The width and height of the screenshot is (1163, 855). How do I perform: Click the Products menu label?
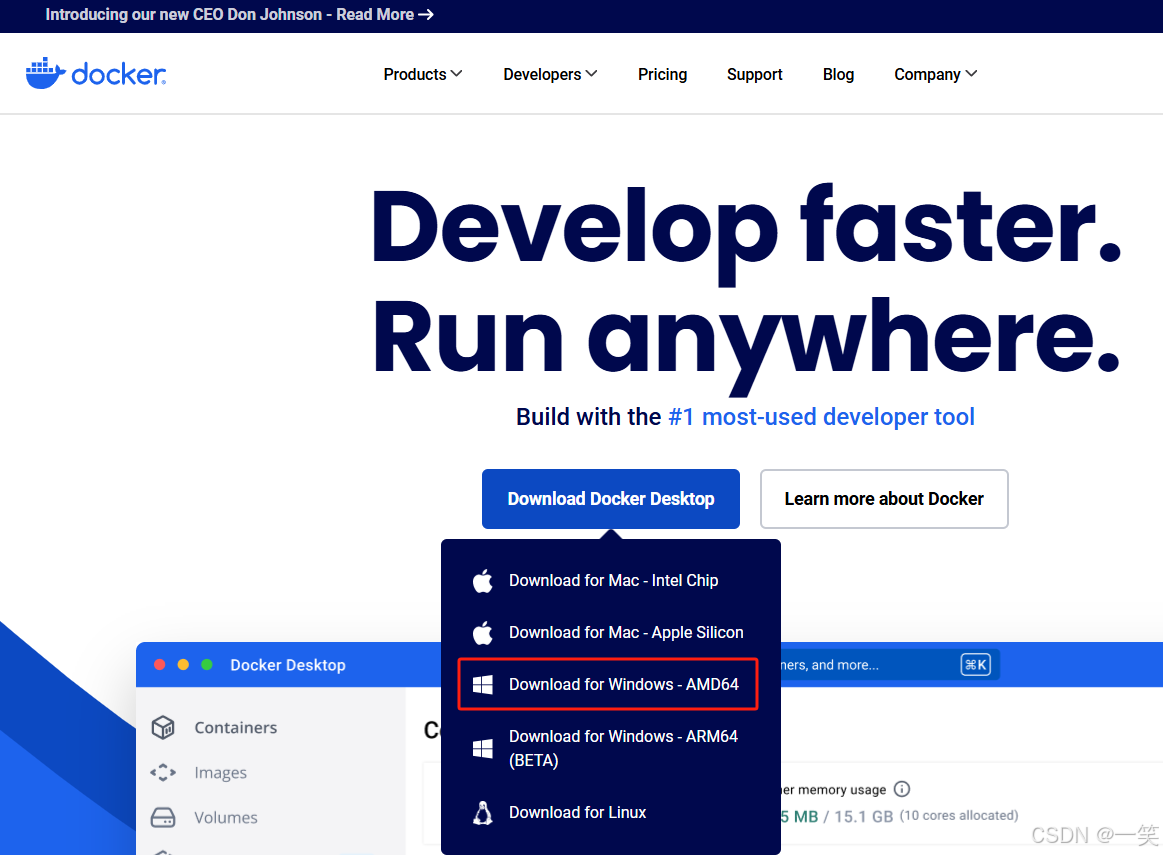click(x=415, y=74)
